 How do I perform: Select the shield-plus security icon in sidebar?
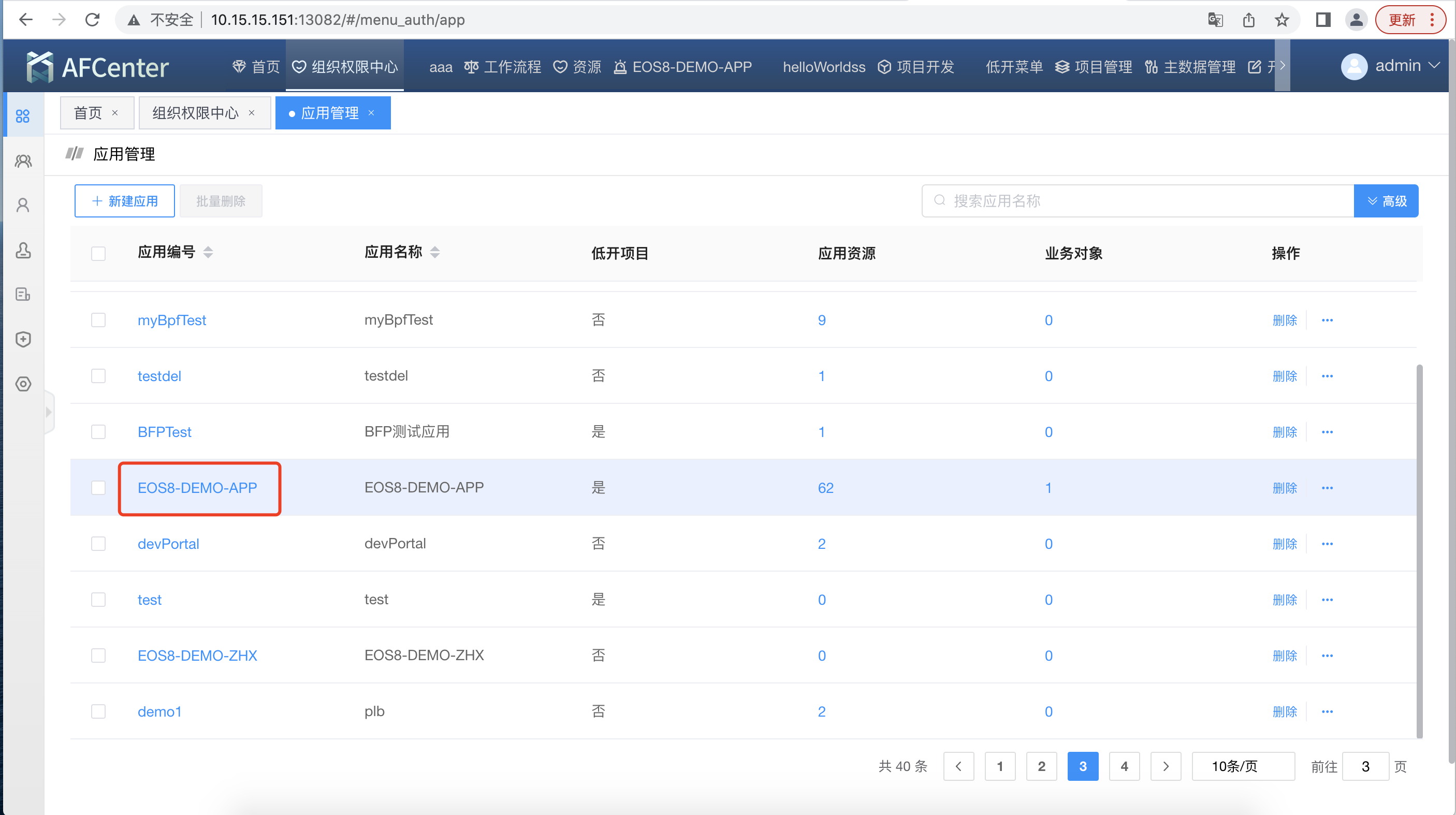click(23, 339)
